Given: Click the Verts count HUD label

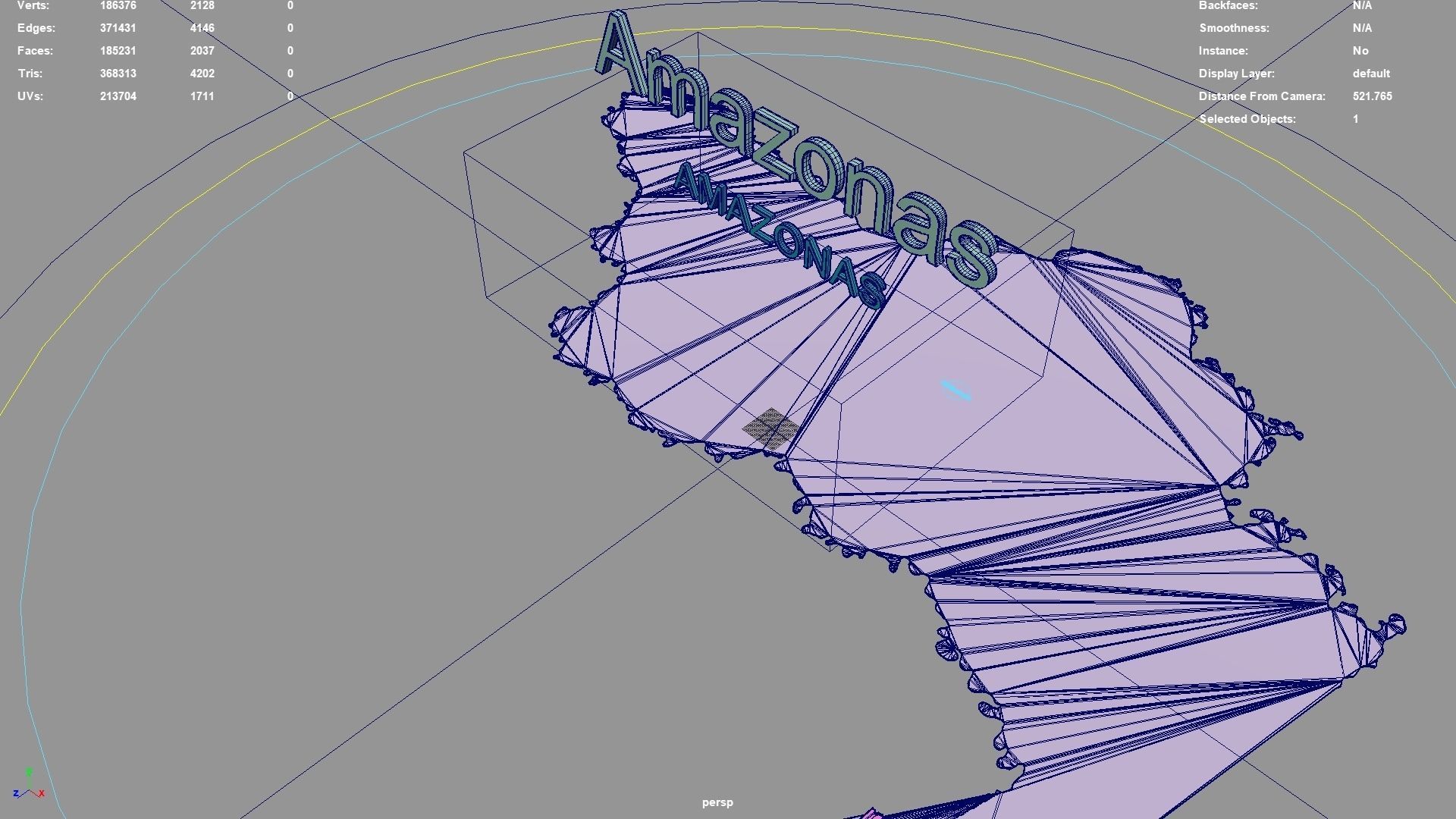Looking at the screenshot, I should coord(33,6).
